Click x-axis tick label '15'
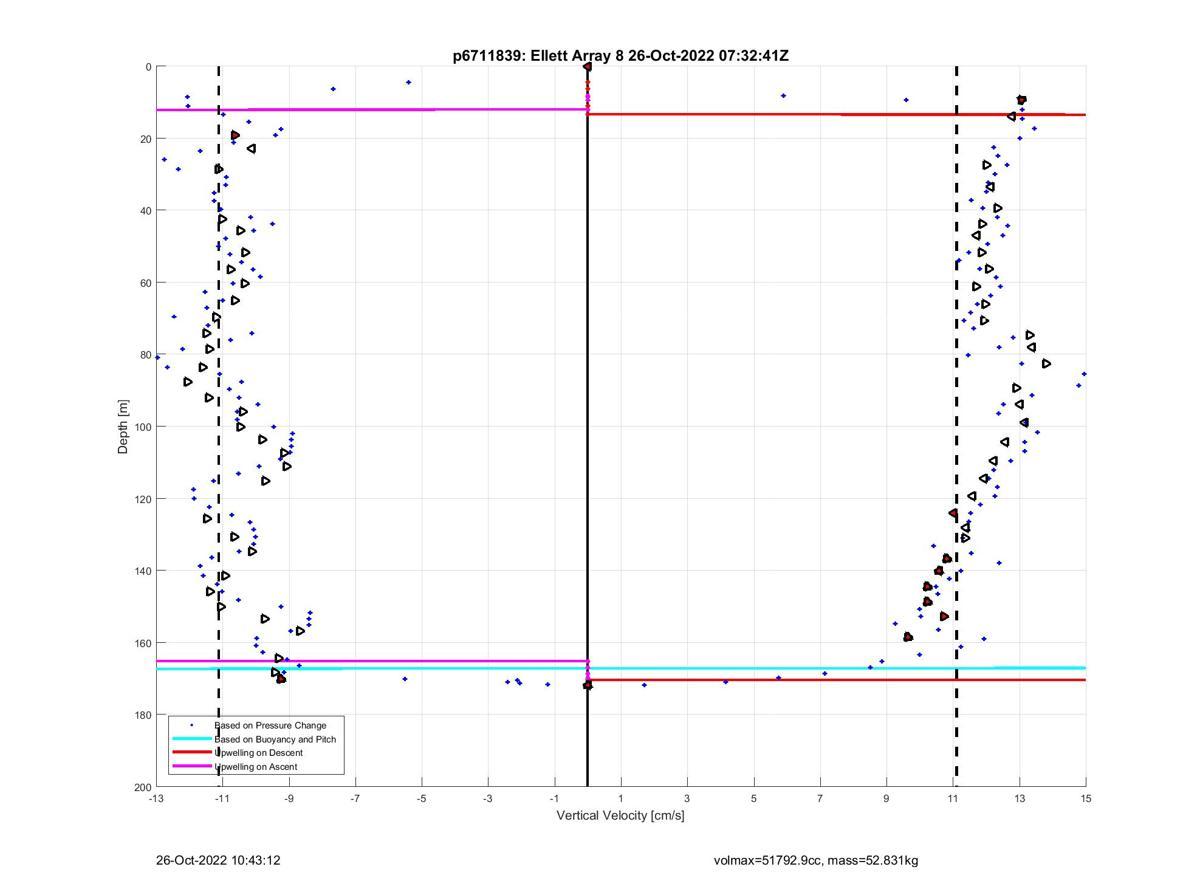Image resolution: width=1200 pixels, height=885 pixels. point(1085,799)
